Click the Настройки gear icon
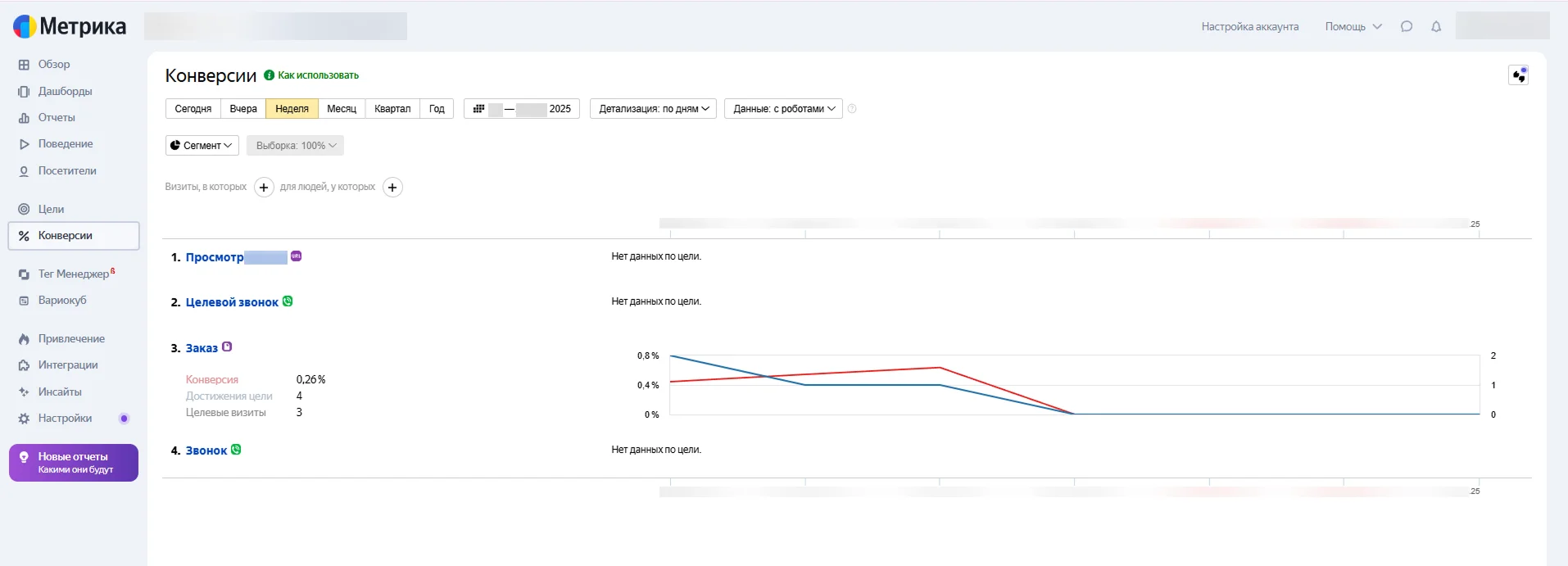Viewport: 1568px width, 566px height. [x=24, y=419]
